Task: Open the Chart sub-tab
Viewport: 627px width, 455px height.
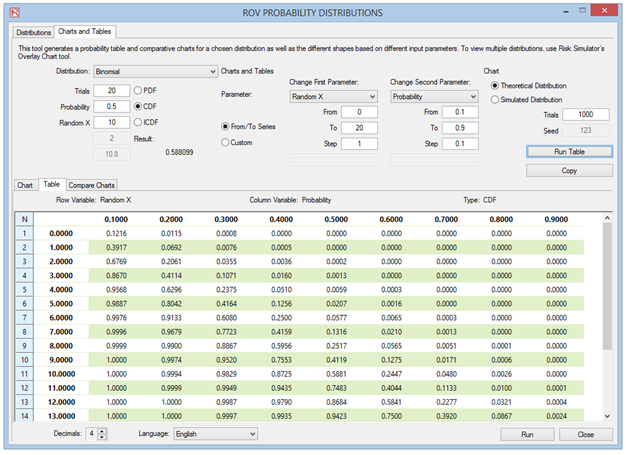Action: (25, 185)
